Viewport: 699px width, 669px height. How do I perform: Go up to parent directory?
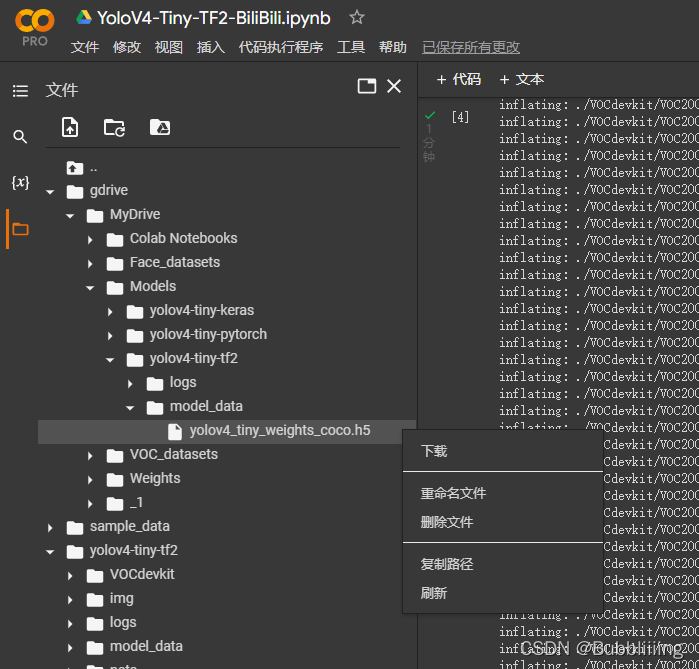tap(75, 168)
